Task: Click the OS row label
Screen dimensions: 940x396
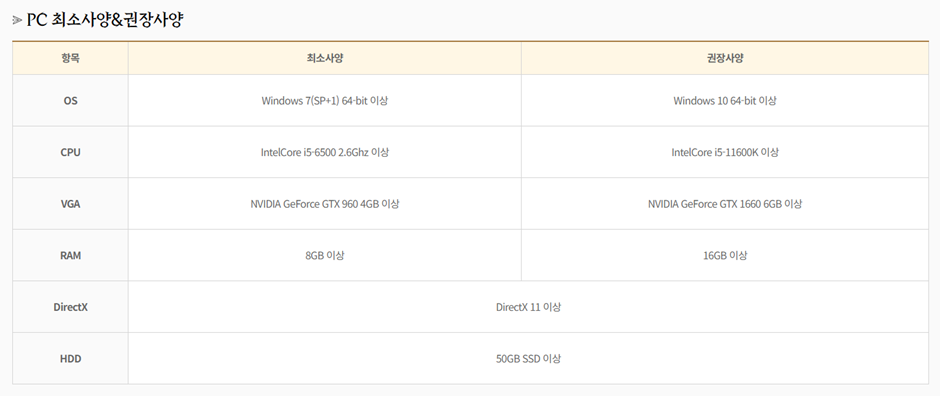Action: point(70,101)
